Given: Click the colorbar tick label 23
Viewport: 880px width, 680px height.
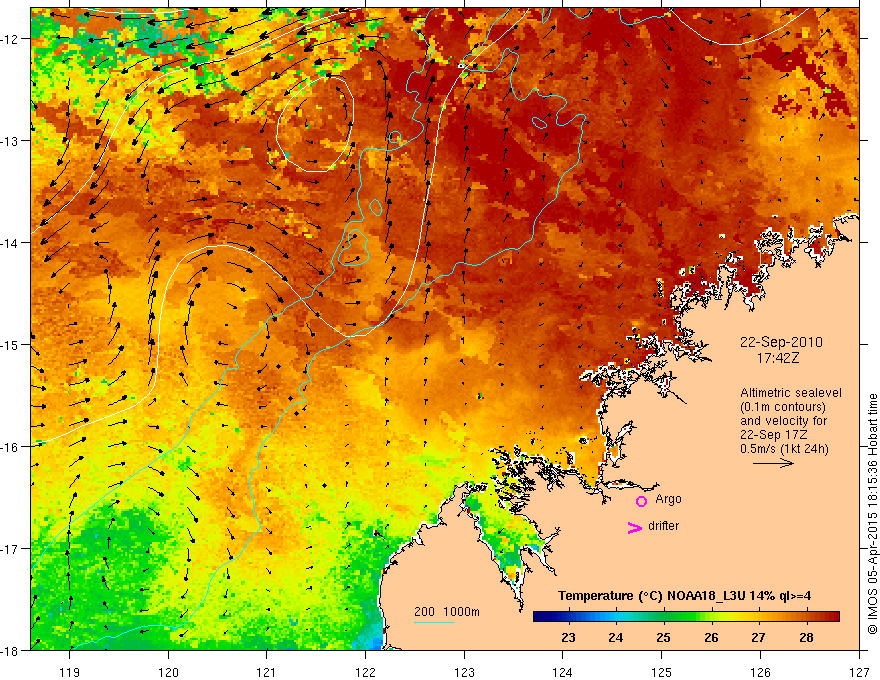Looking at the screenshot, I should point(568,637).
